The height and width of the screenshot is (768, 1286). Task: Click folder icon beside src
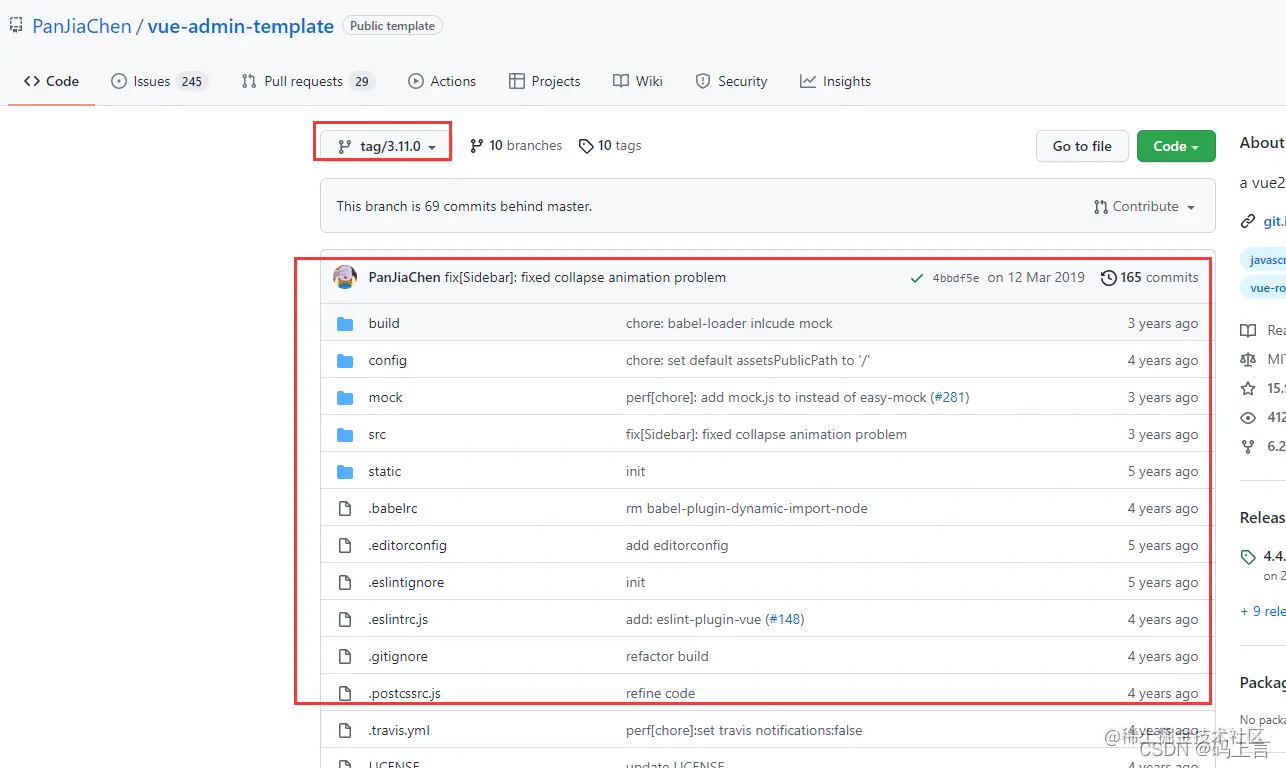(x=345, y=434)
